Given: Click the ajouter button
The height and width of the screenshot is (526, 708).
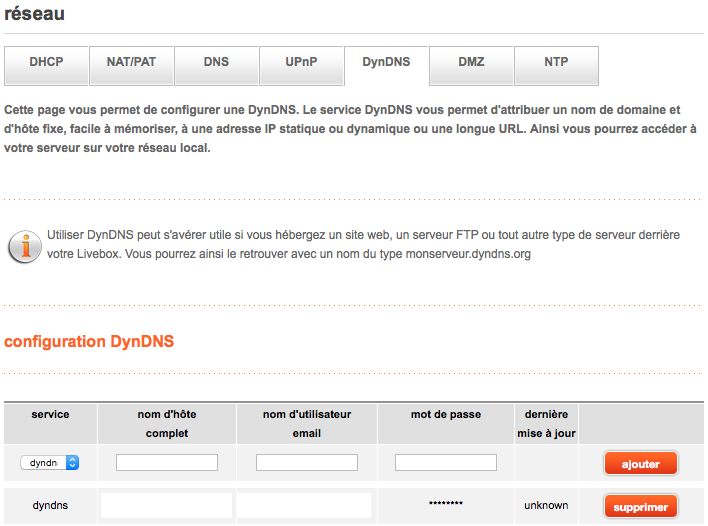Looking at the screenshot, I should 641,463.
